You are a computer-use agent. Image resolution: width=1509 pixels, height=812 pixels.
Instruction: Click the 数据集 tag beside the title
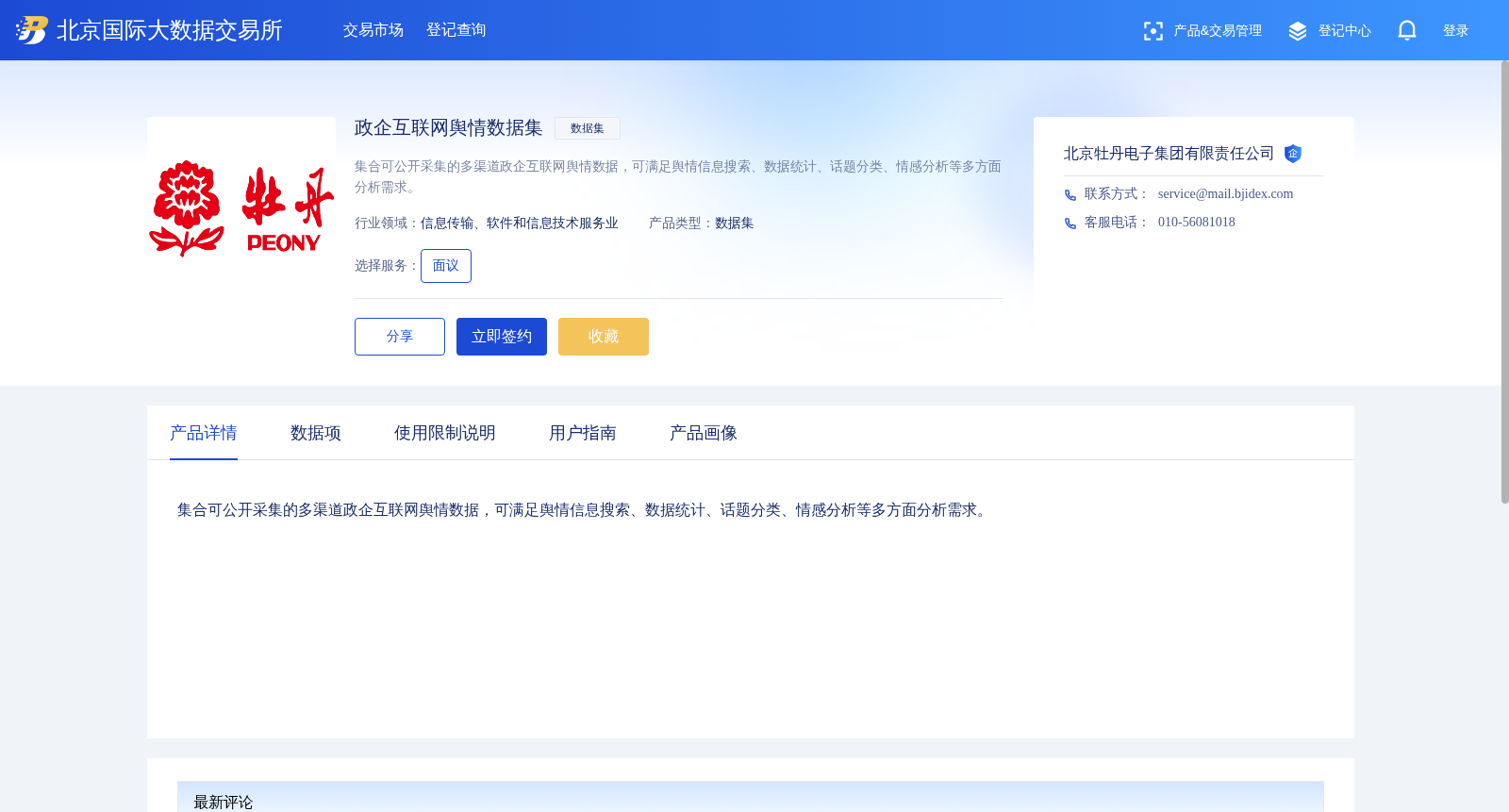588,128
